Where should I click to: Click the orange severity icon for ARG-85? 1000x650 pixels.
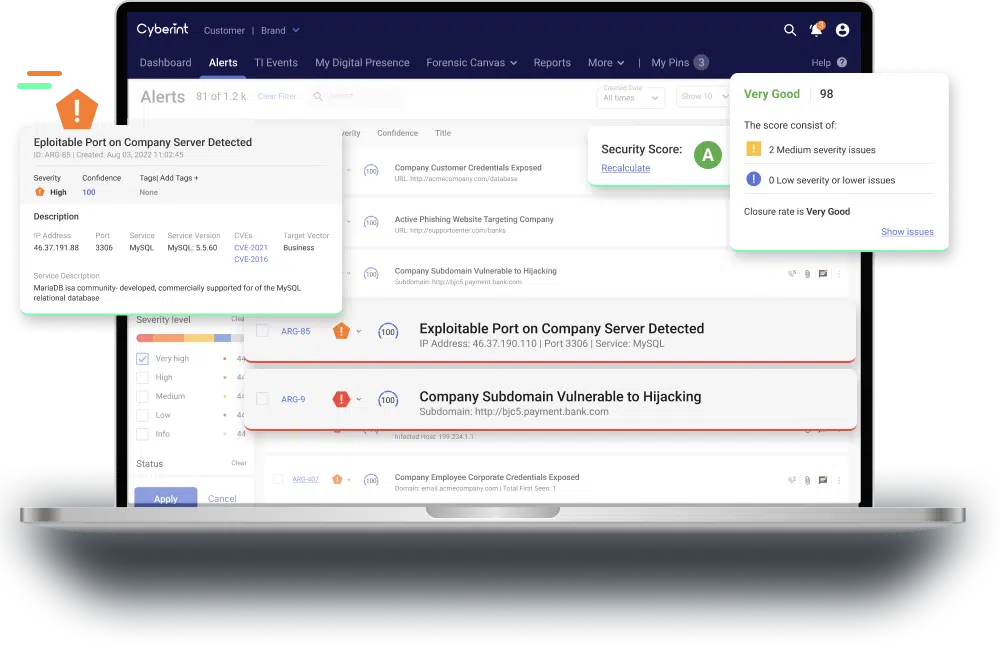click(341, 331)
